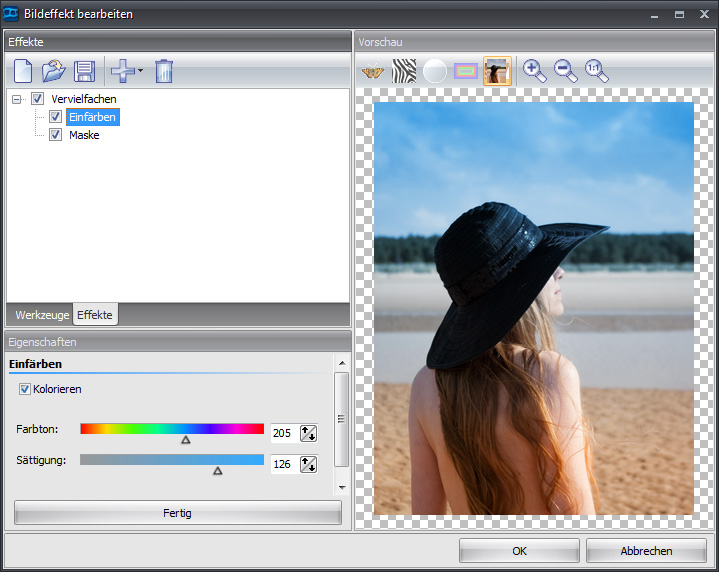The image size is (719, 572).
Task: Select the Effekte tab
Action: (x=95, y=315)
